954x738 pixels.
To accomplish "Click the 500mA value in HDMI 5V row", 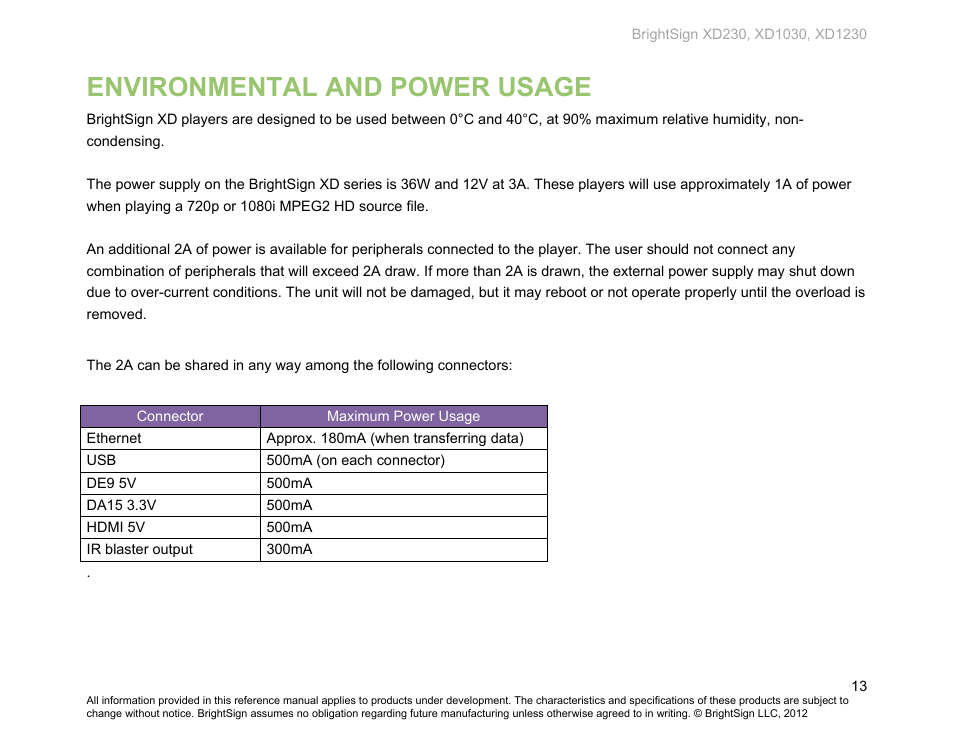I will 404,527.
